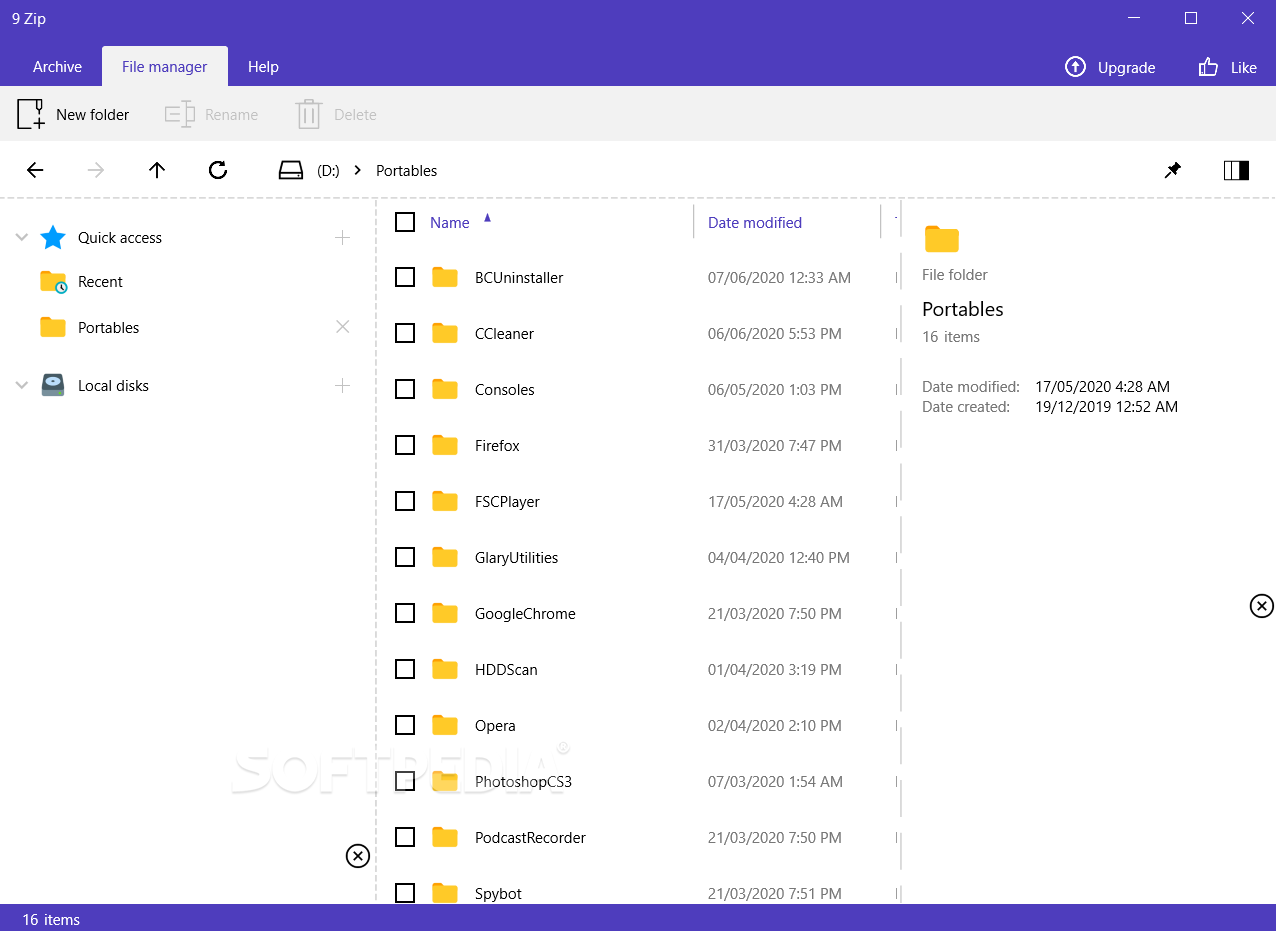Collapse the Quick access tree section
This screenshot has width=1276, height=931.
22,237
